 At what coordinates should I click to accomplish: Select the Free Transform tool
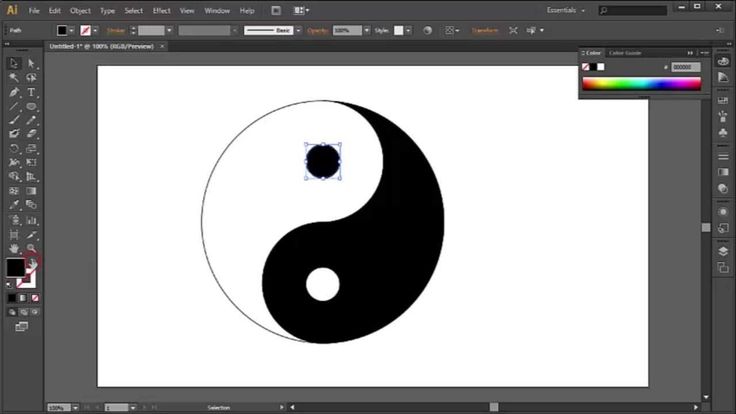pyautogui.click(x=31, y=162)
